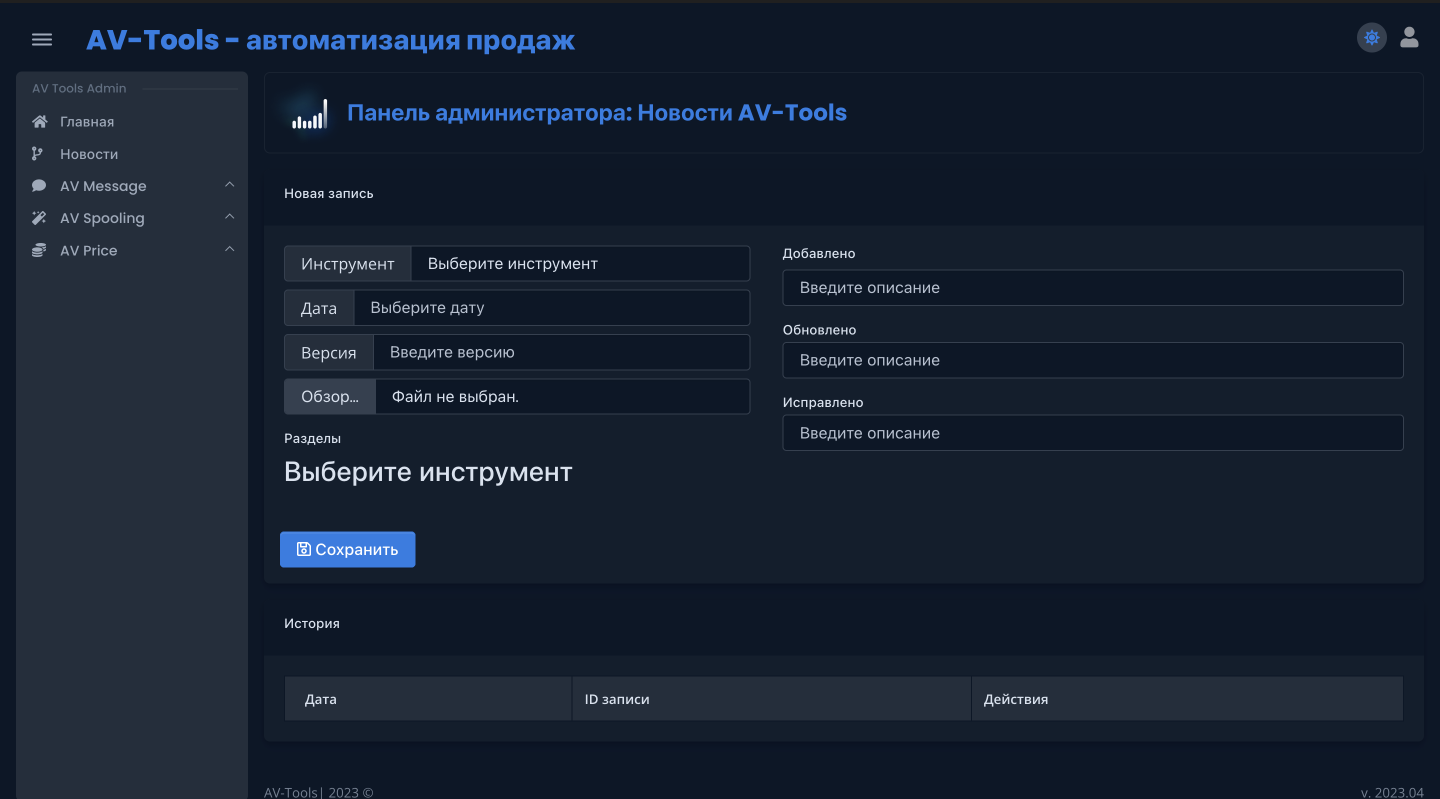Focus the Добавлено description field
The width and height of the screenshot is (1440, 799).
1093,288
